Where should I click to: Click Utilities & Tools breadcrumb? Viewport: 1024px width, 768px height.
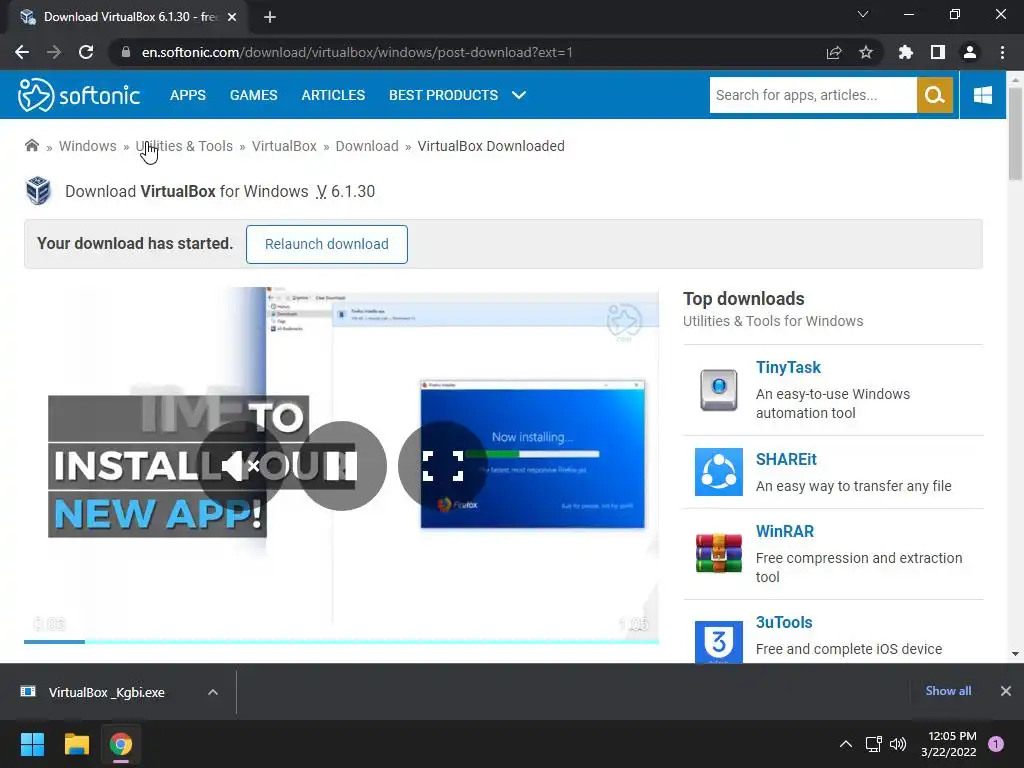184,146
